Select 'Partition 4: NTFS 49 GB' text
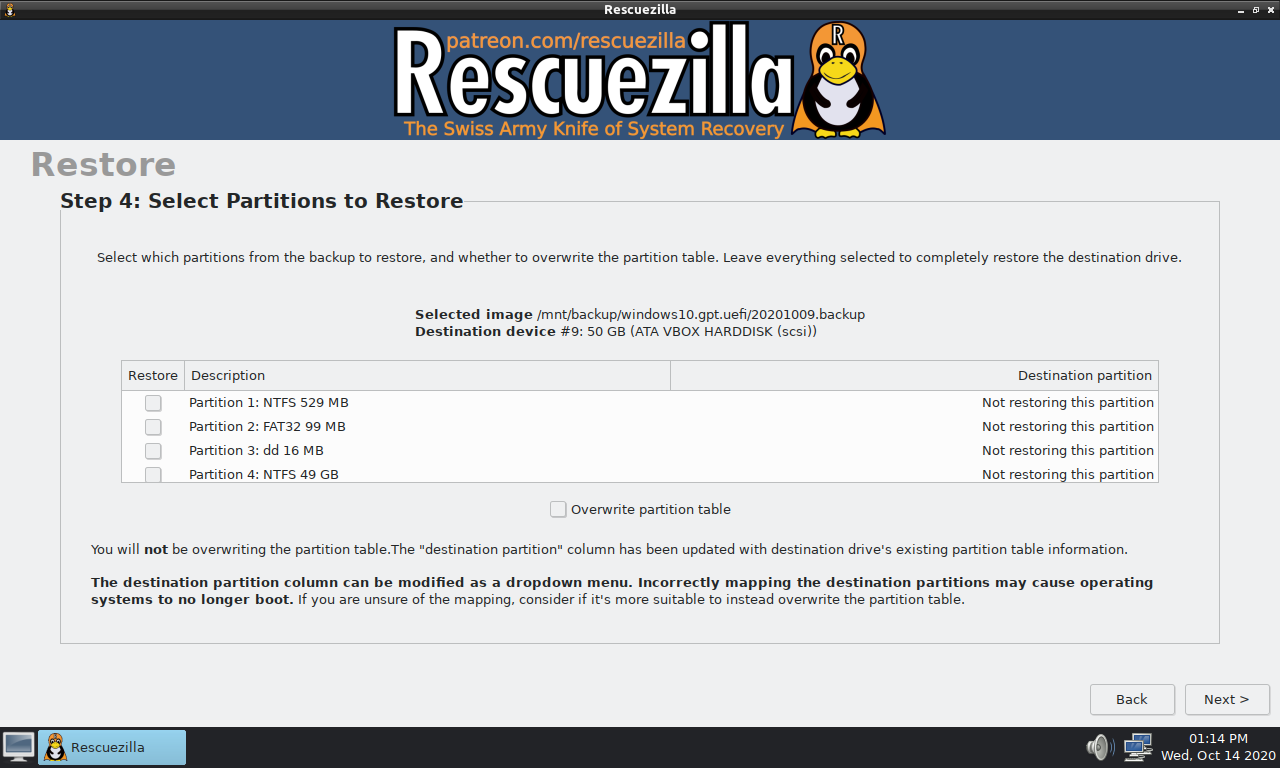Image resolution: width=1280 pixels, height=768 pixels. (x=264, y=474)
